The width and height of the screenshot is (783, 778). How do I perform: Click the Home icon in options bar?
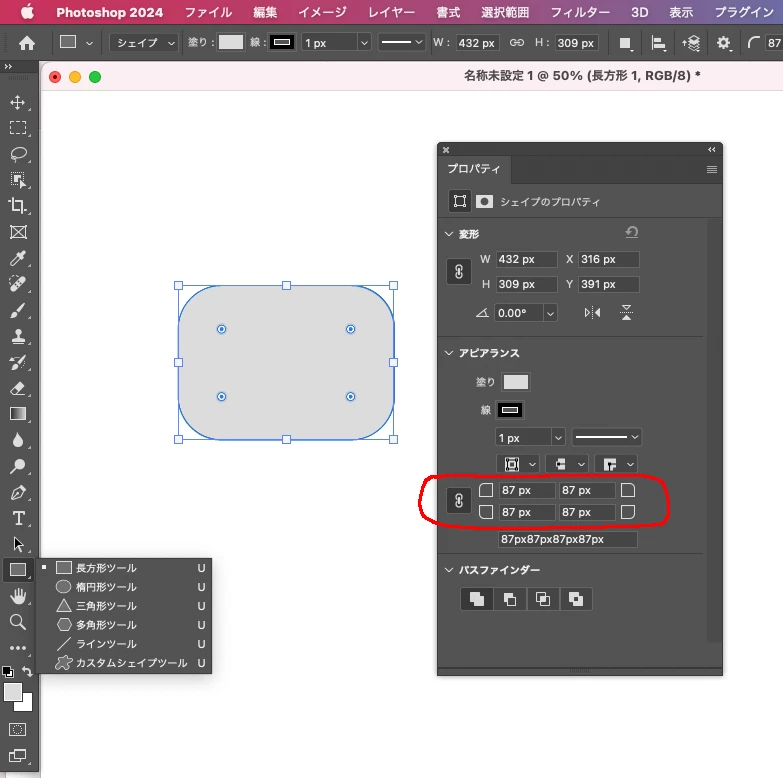(27, 43)
